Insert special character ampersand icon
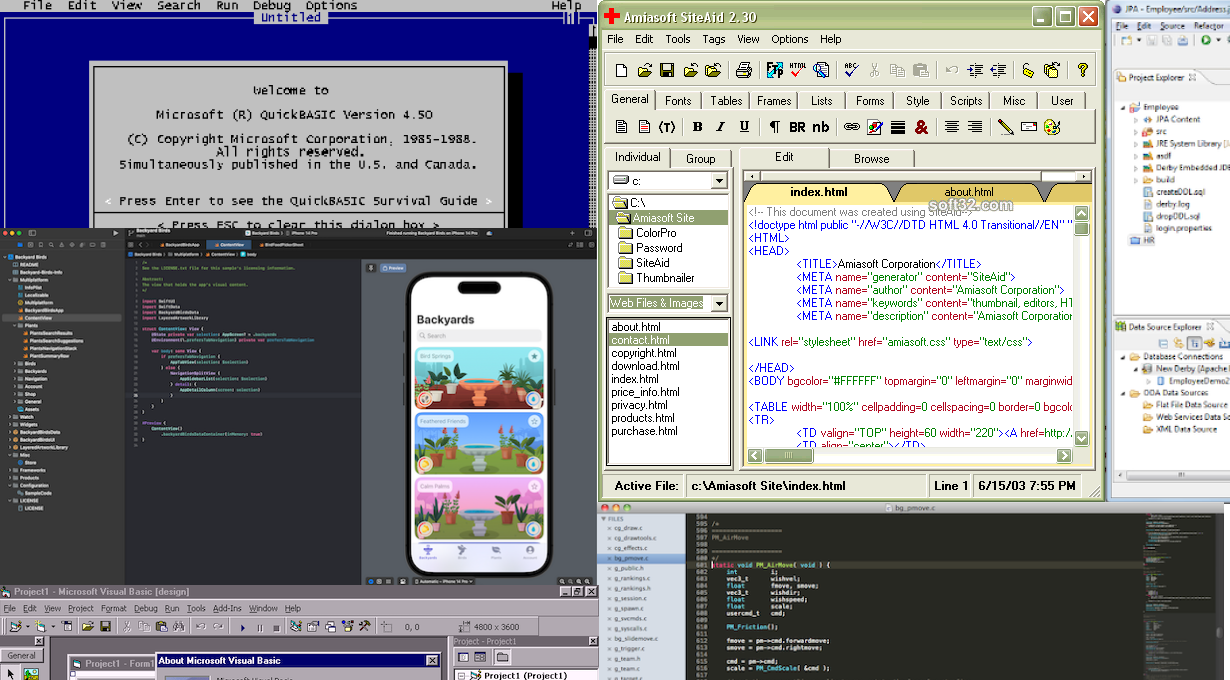The height and width of the screenshot is (680, 1230). point(921,127)
